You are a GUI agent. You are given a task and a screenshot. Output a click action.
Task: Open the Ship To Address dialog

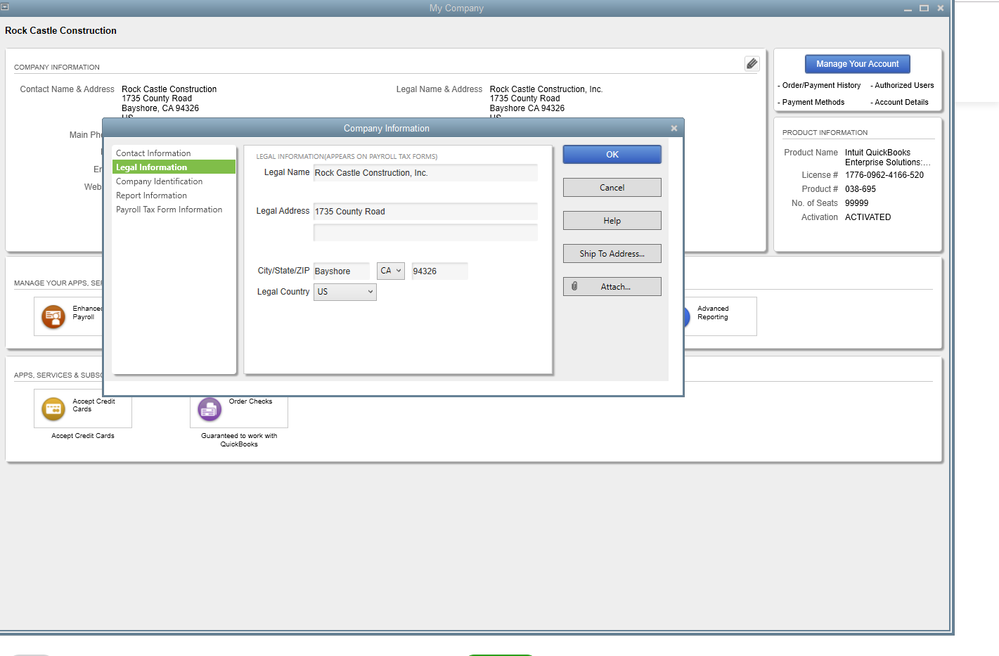pyautogui.click(x=612, y=253)
